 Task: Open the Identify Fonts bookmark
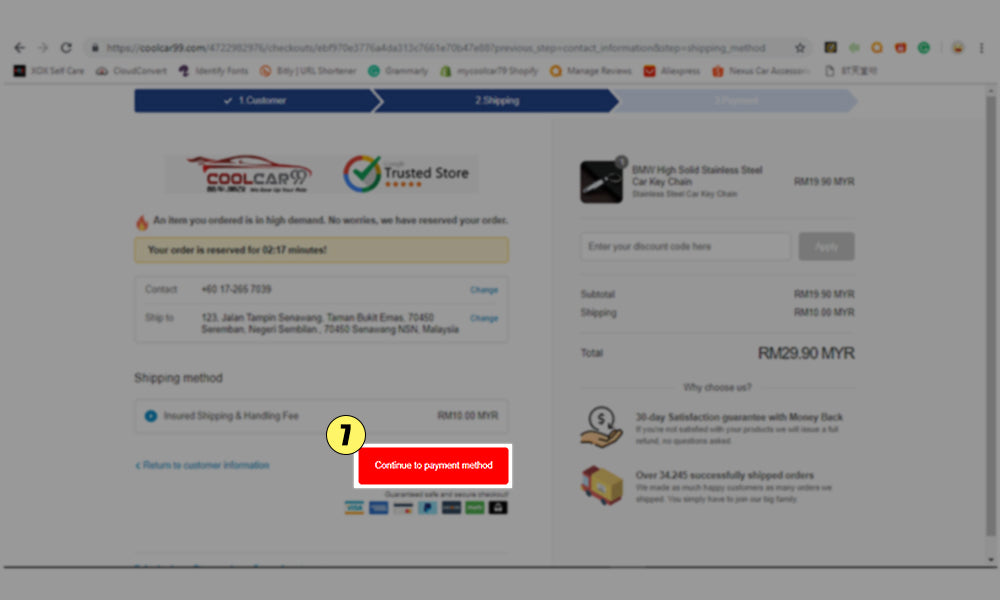pyautogui.click(x=213, y=71)
